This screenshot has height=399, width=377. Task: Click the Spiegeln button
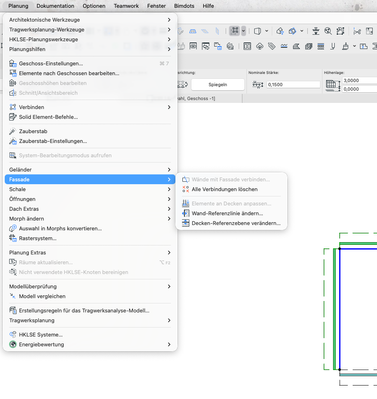(x=218, y=85)
